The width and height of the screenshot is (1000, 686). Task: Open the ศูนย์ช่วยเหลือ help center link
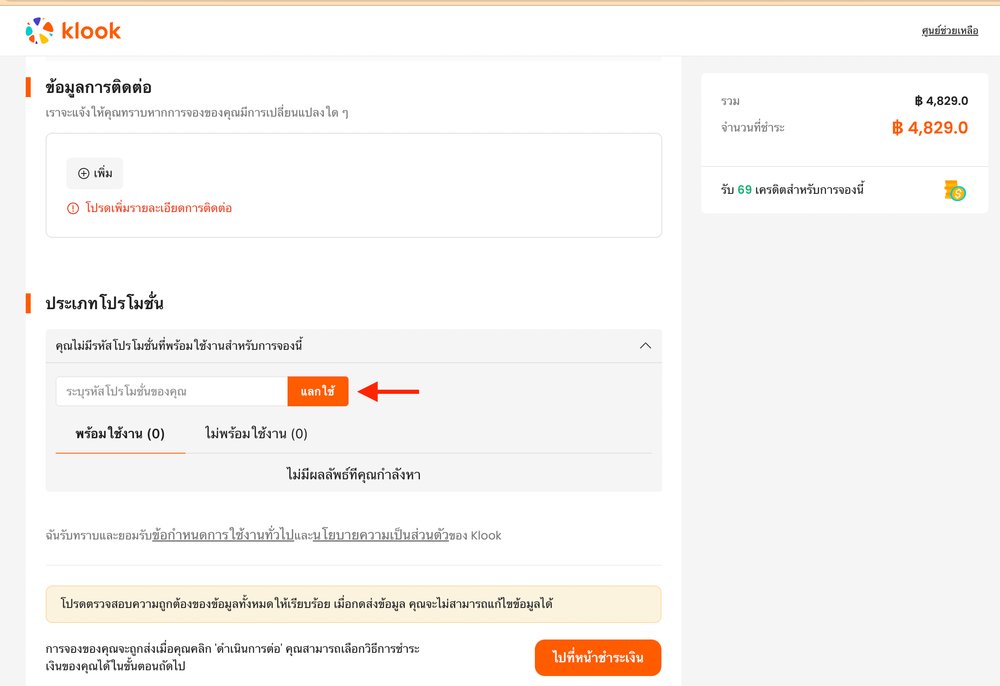(949, 31)
